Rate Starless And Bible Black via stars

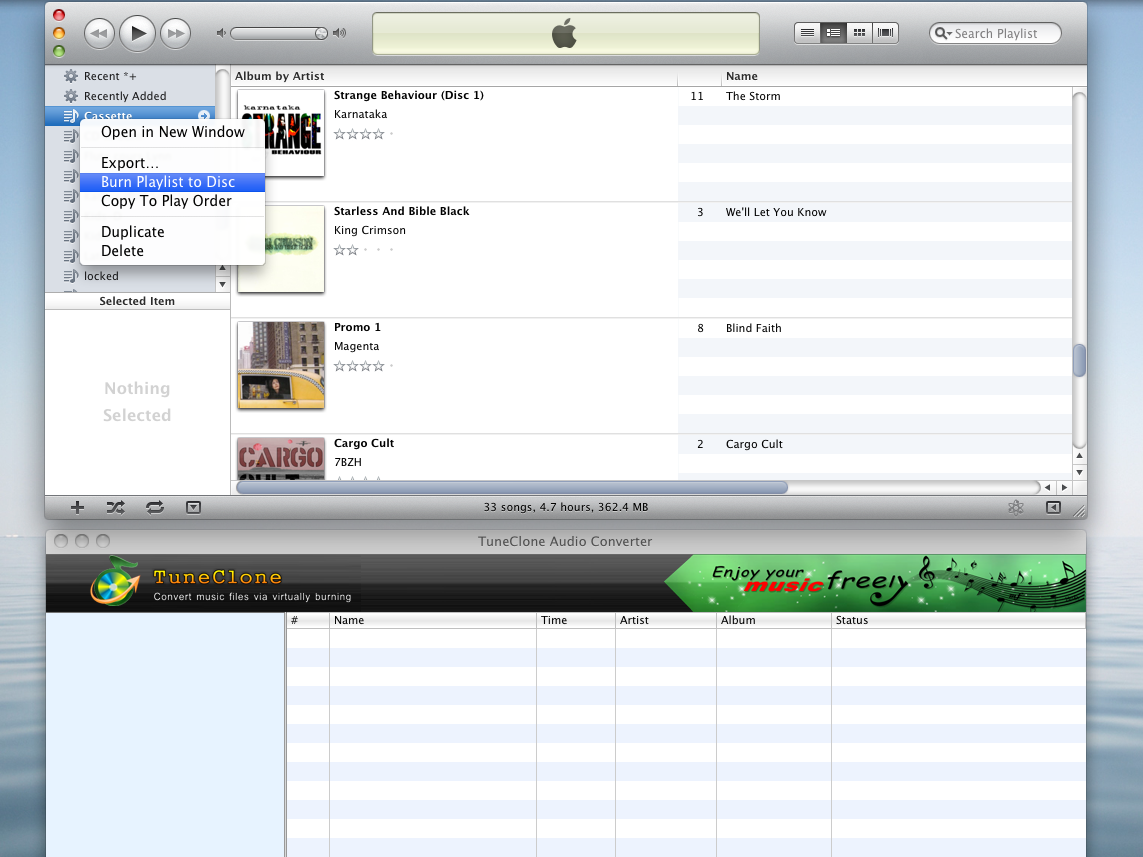click(363, 250)
